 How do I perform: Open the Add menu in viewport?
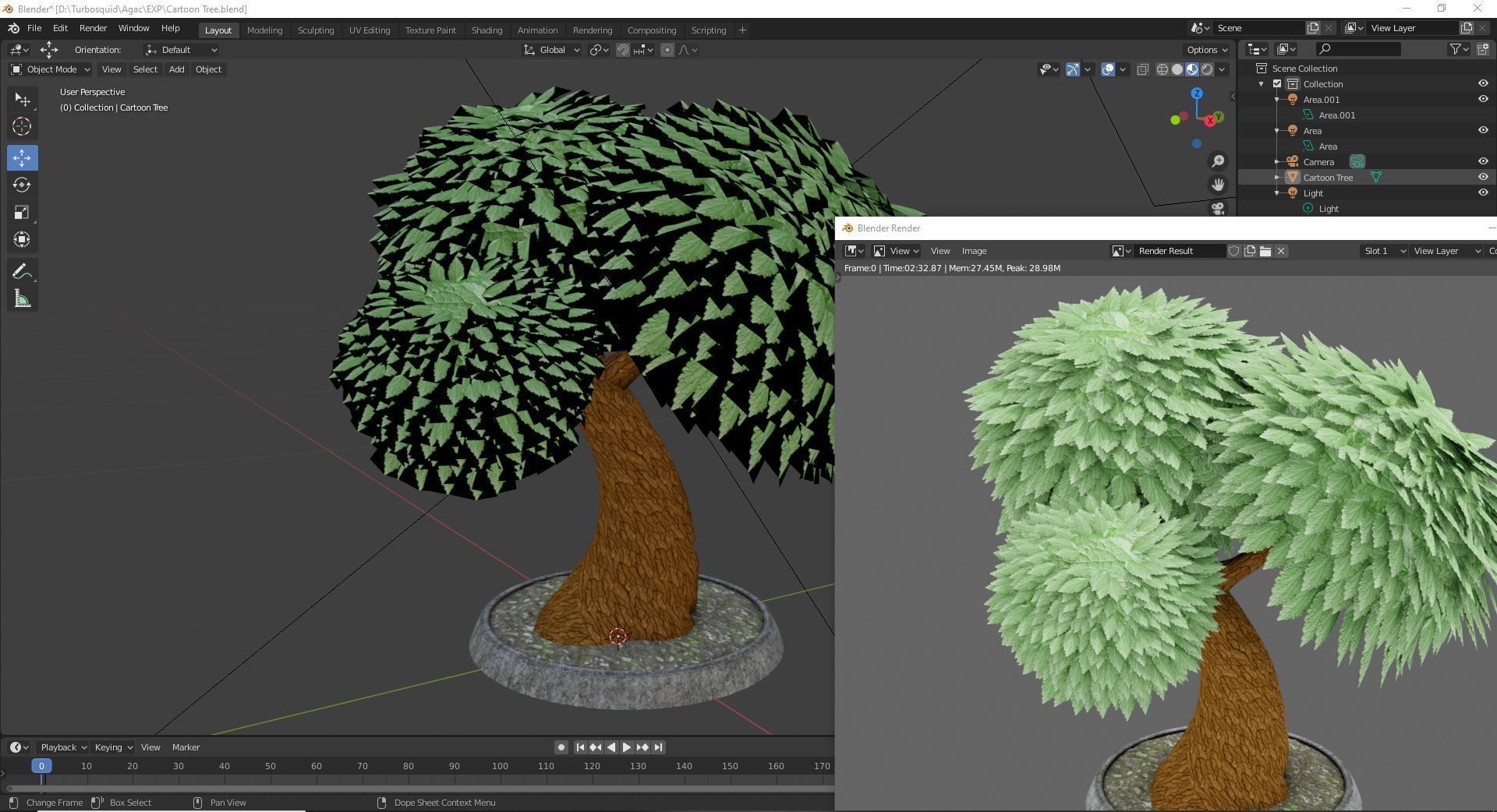pos(176,69)
